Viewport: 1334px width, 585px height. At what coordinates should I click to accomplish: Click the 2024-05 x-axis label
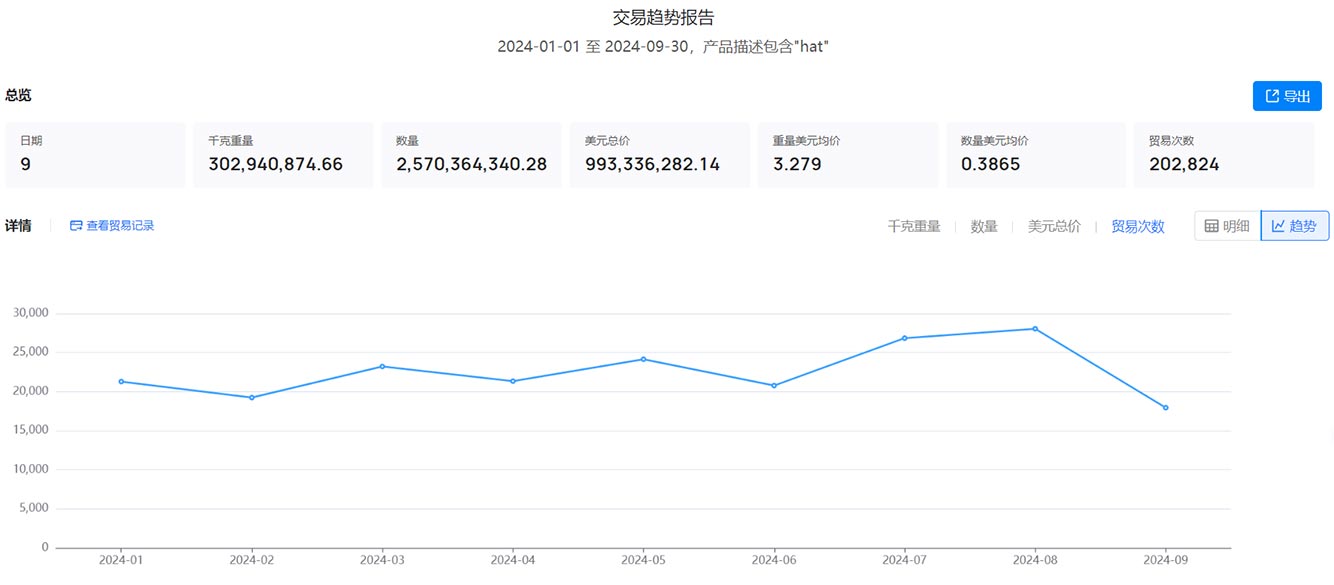pyautogui.click(x=643, y=560)
